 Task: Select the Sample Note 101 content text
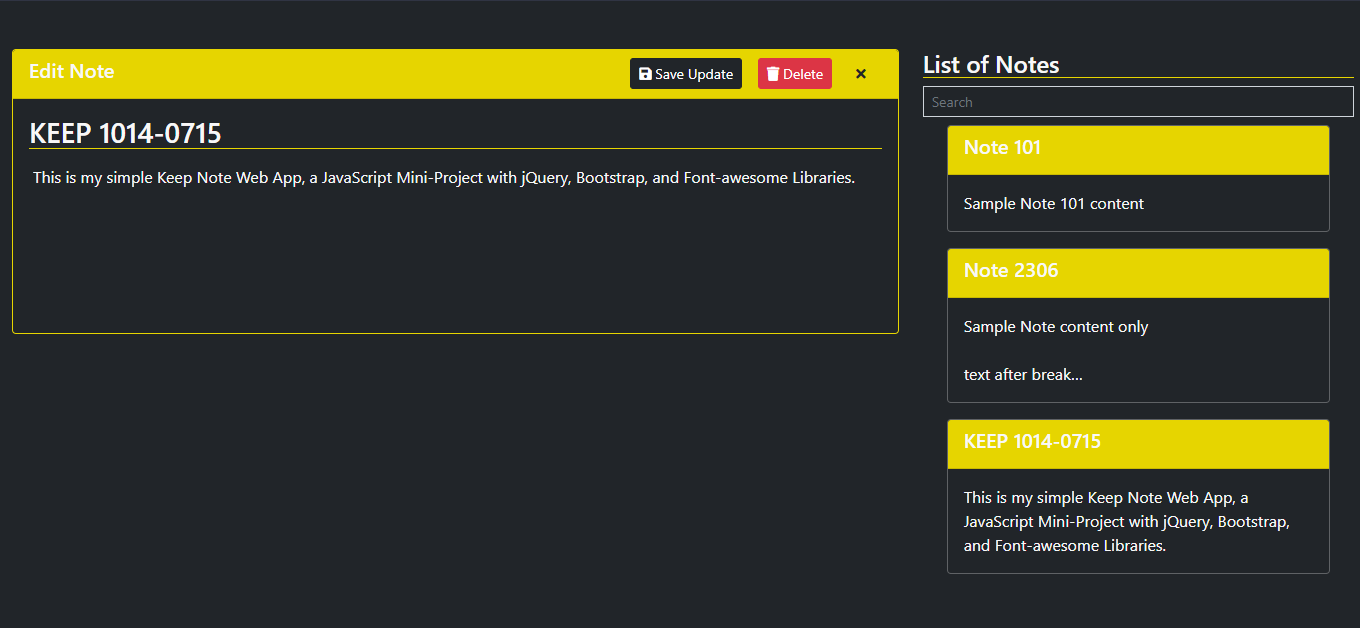(x=1054, y=203)
